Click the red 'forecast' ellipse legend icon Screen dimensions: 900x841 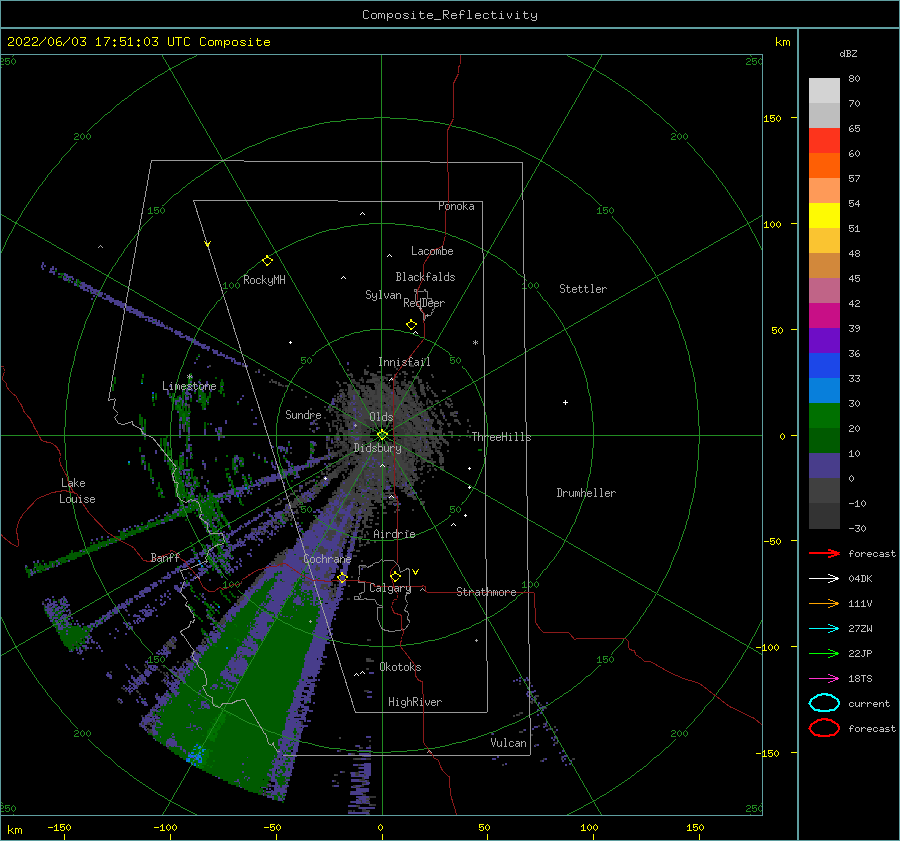824,728
